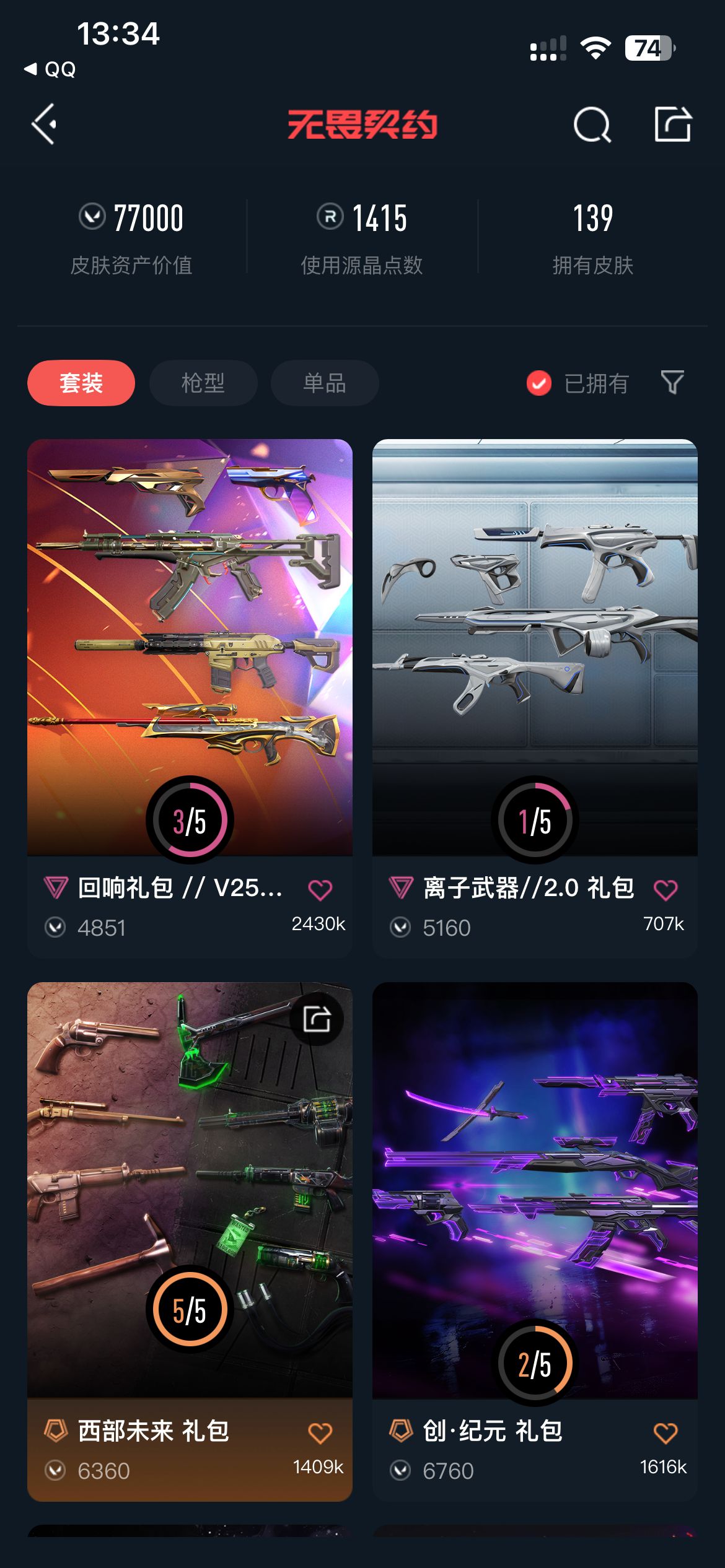Favorite 回响礼包 with heart icon

click(x=320, y=890)
